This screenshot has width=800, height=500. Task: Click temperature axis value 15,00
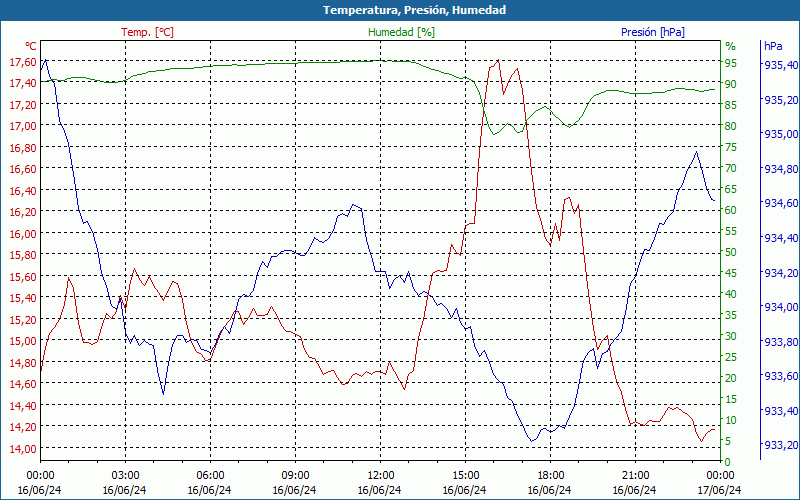click(x=23, y=340)
